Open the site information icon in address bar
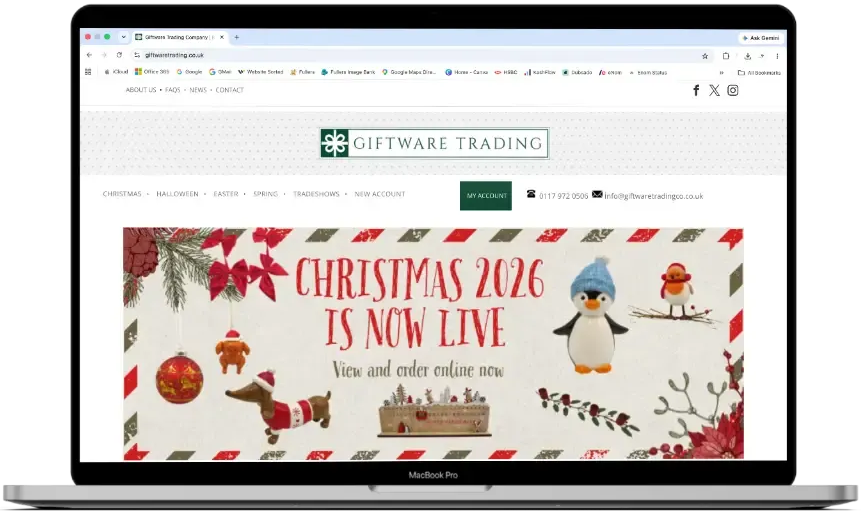 (137, 55)
